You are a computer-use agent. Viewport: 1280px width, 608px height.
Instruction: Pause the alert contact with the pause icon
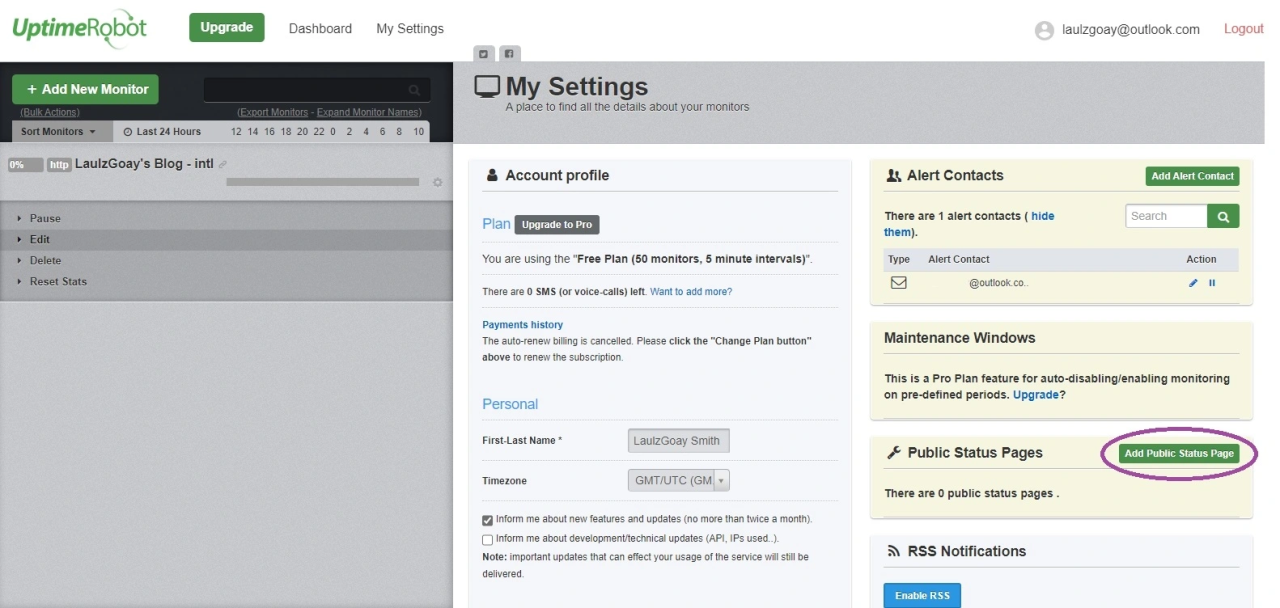[x=1212, y=283]
